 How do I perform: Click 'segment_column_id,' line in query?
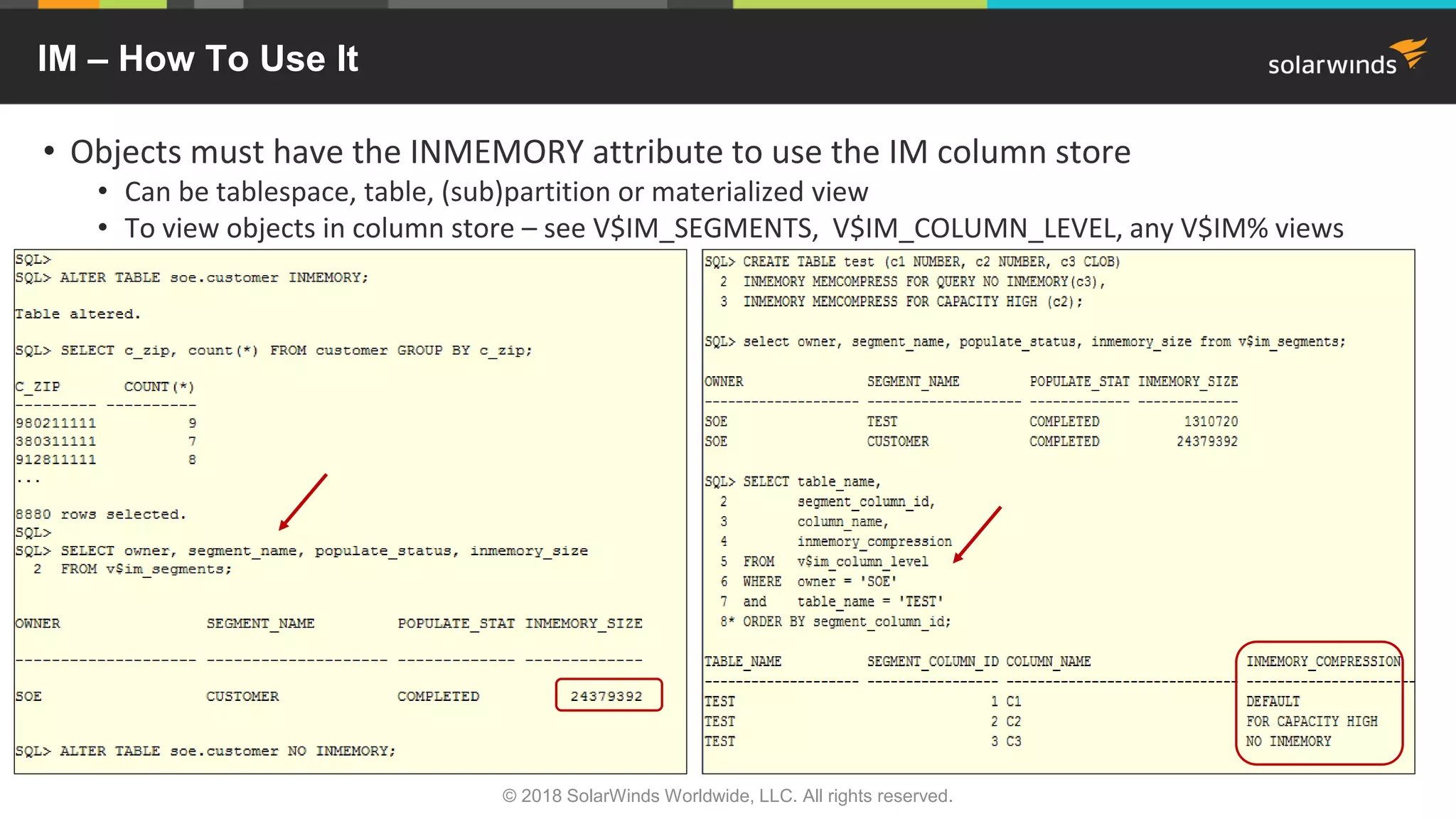click(x=866, y=501)
